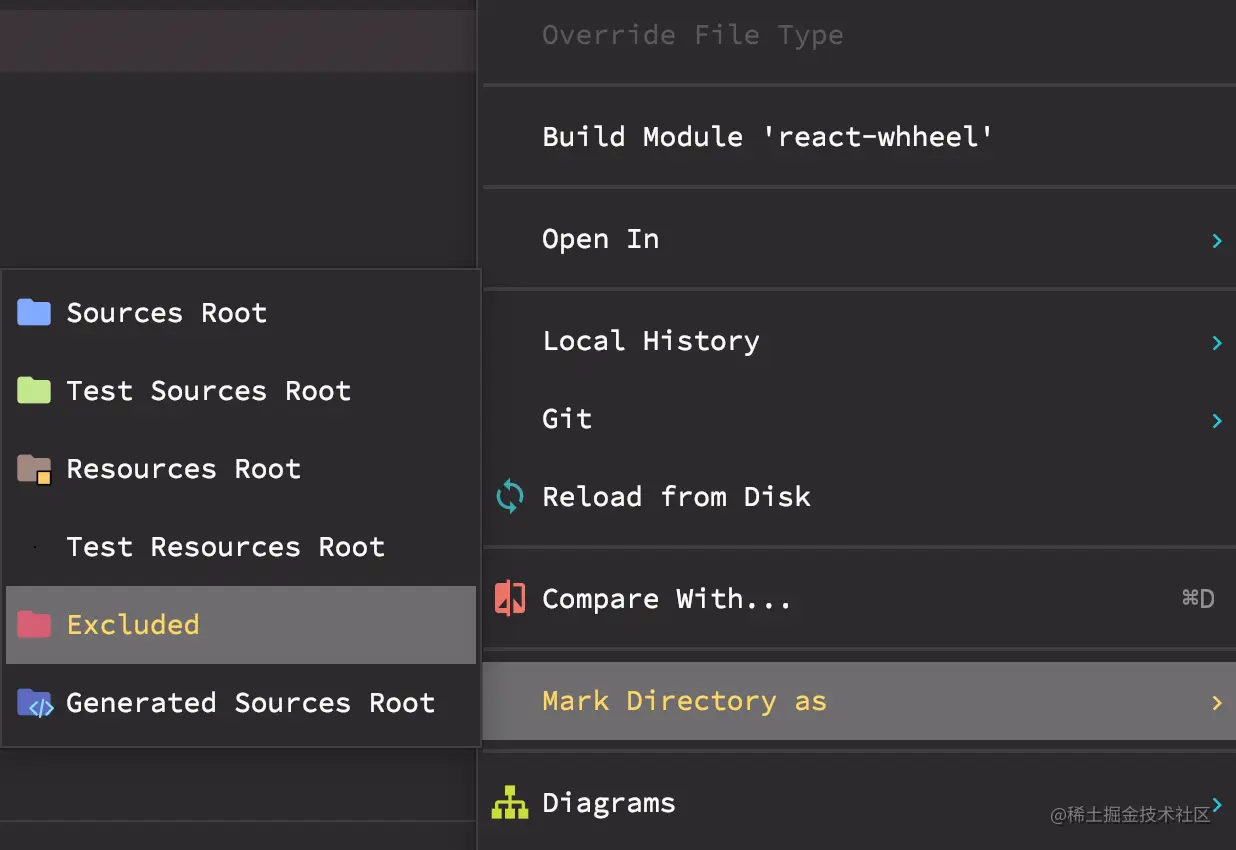The width and height of the screenshot is (1236, 850).
Task: Expand the Open In submenu arrow
Action: click(x=1216, y=240)
